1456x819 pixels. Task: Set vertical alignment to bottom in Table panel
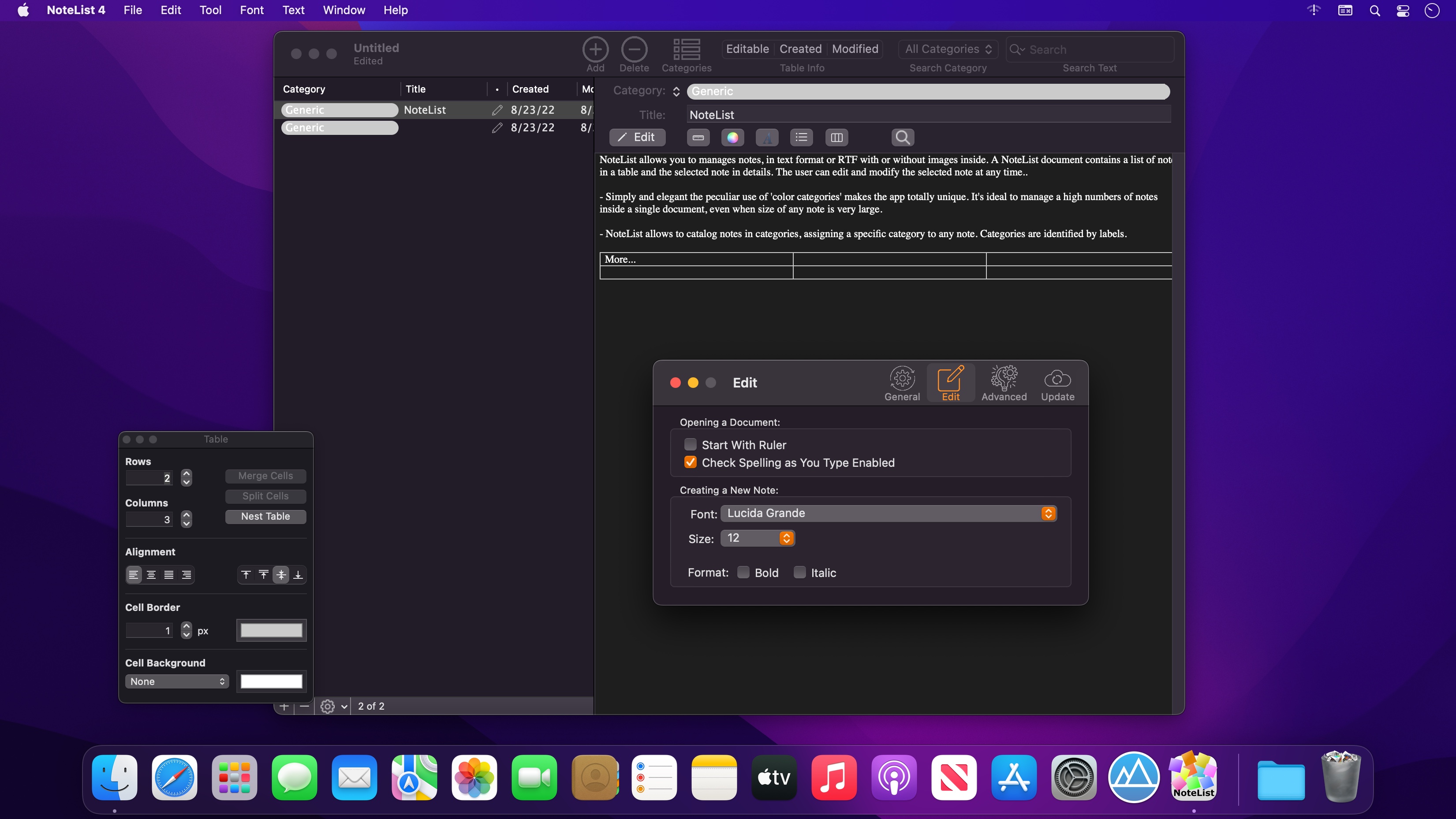pyautogui.click(x=298, y=575)
